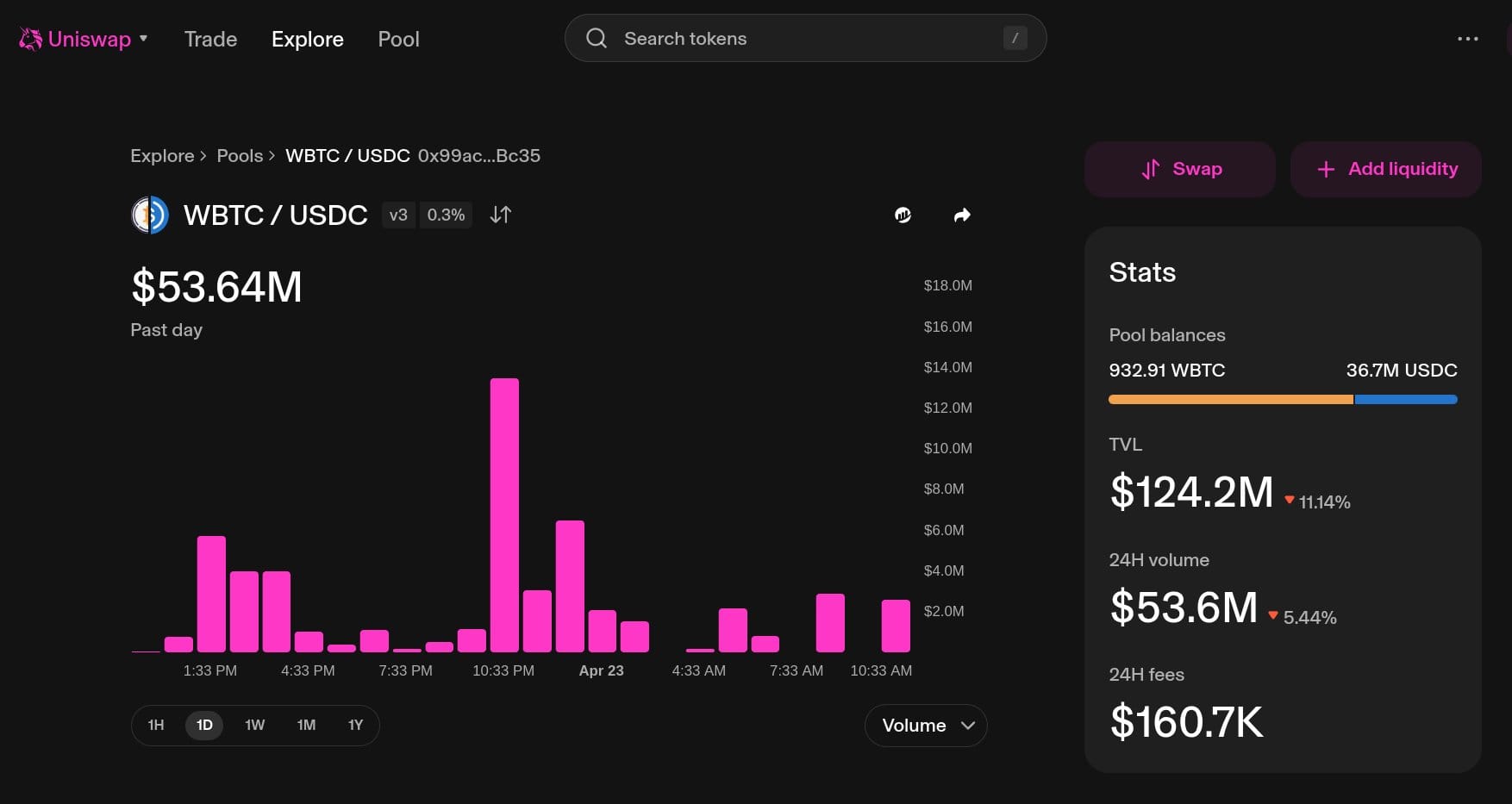
Task: Click the $160.7K 24H fees value
Action: tap(1187, 722)
